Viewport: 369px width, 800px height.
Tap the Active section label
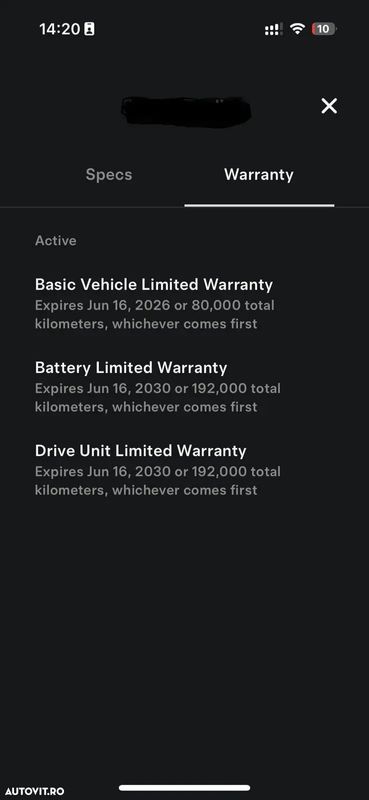click(x=56, y=241)
